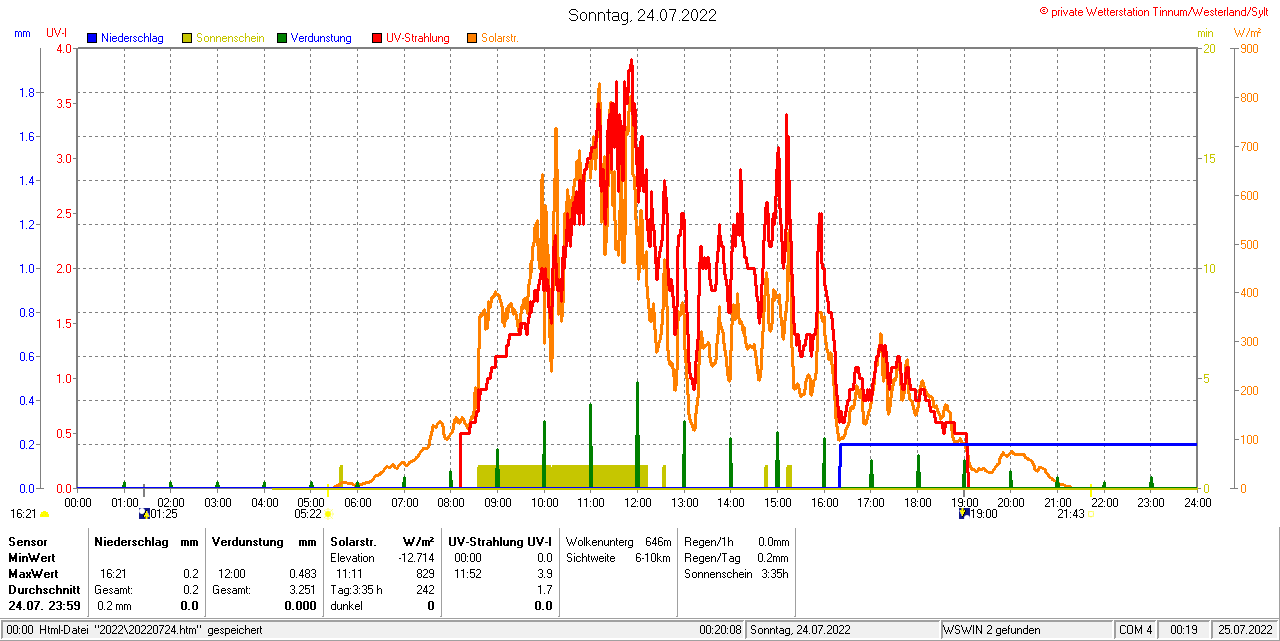Select the Sonnenschein legend label
Viewport: 1280px width, 641px height.
(230, 38)
